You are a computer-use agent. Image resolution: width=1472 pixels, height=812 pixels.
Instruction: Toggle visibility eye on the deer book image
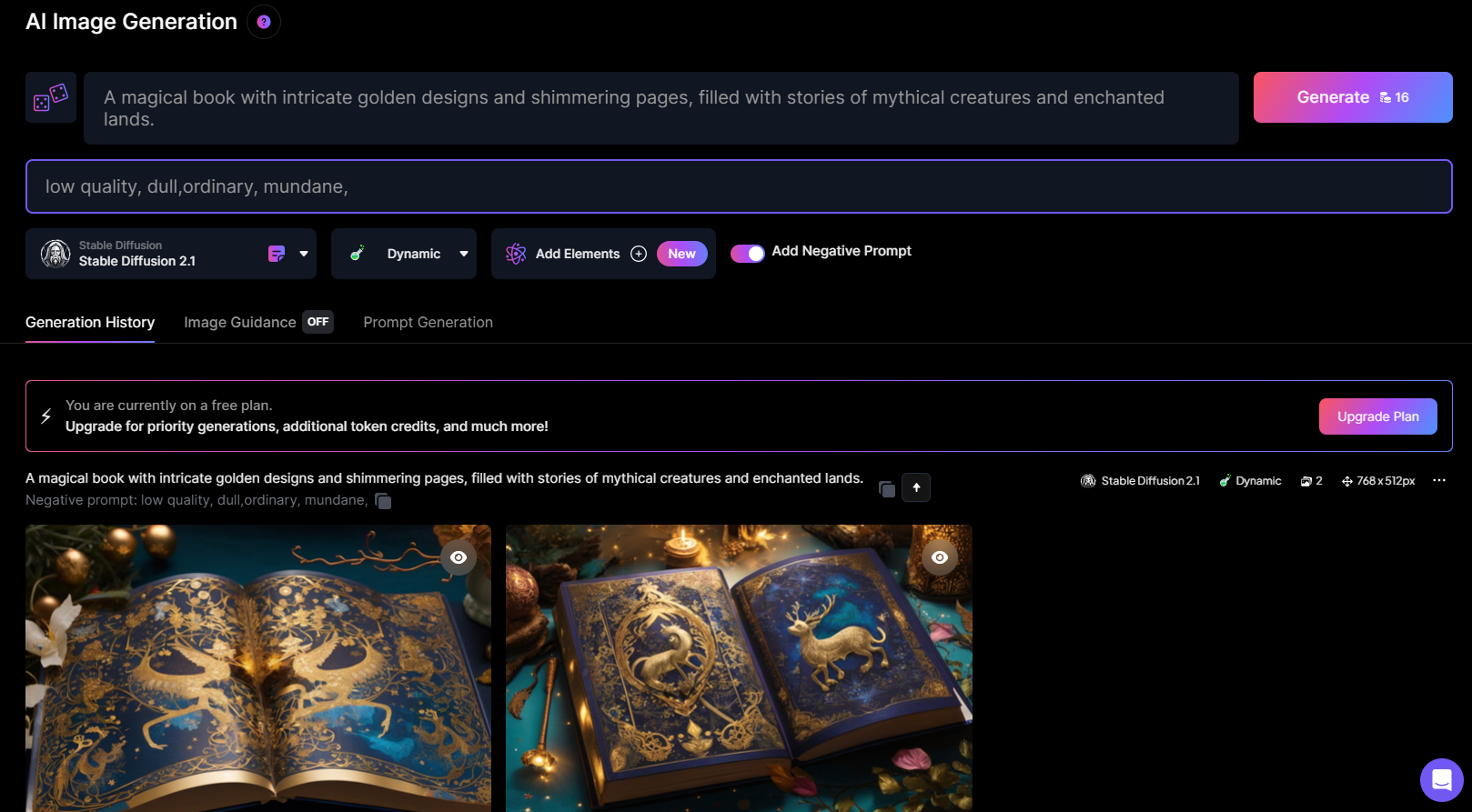(940, 557)
